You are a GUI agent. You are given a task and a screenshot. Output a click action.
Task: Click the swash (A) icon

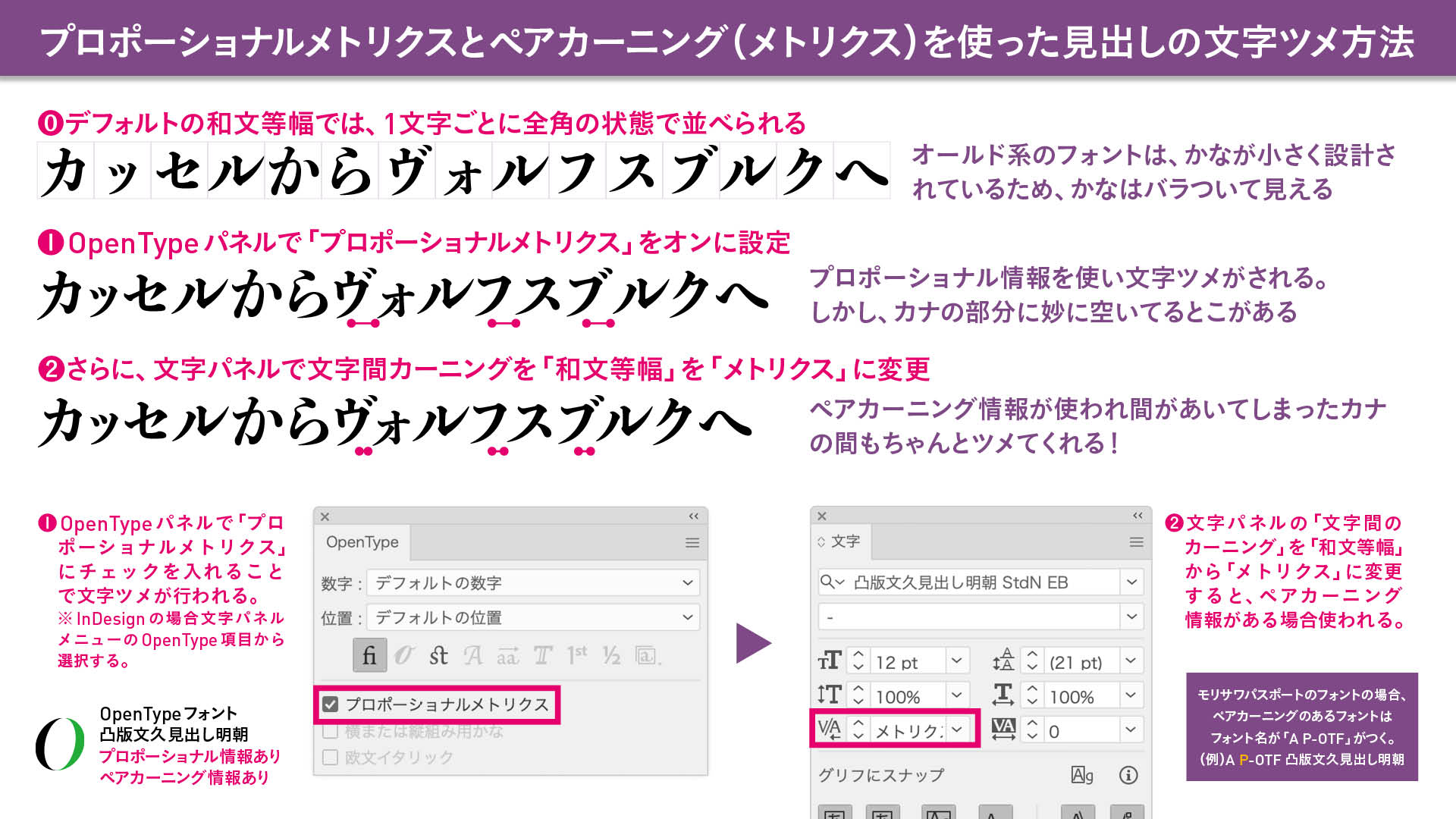point(473,655)
